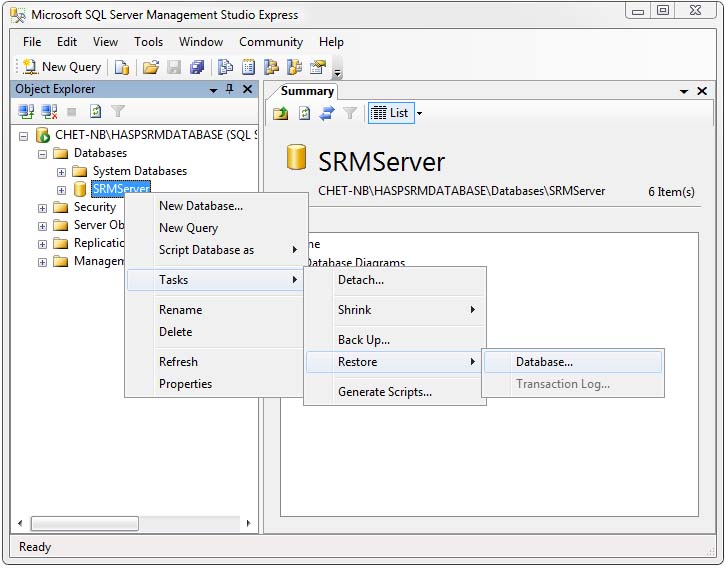Click the Filter icon in Object Explorer
The image size is (725, 568).
(118, 111)
